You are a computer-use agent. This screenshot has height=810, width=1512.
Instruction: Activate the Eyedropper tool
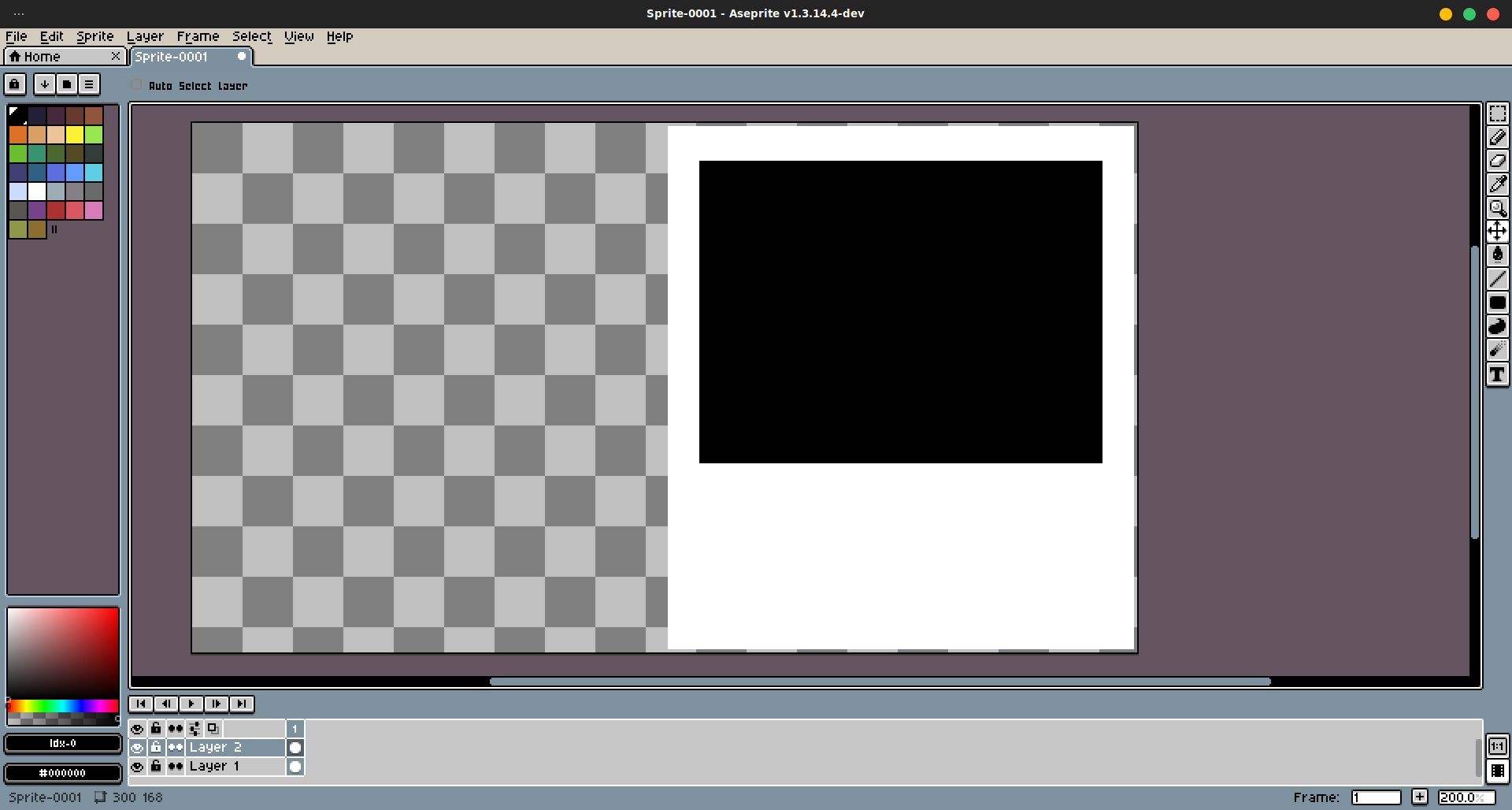coord(1498,184)
